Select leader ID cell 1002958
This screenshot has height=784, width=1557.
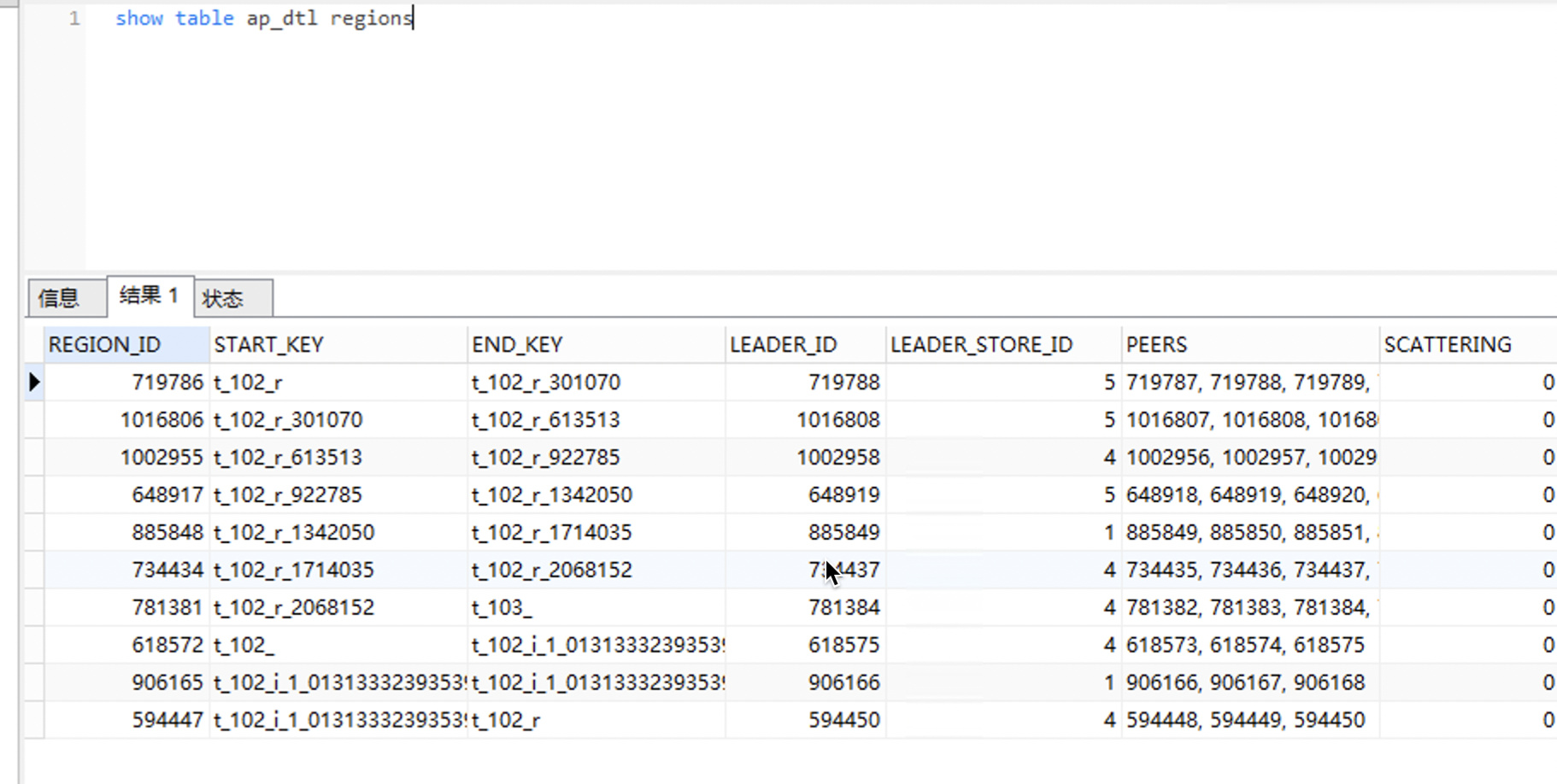click(x=837, y=458)
